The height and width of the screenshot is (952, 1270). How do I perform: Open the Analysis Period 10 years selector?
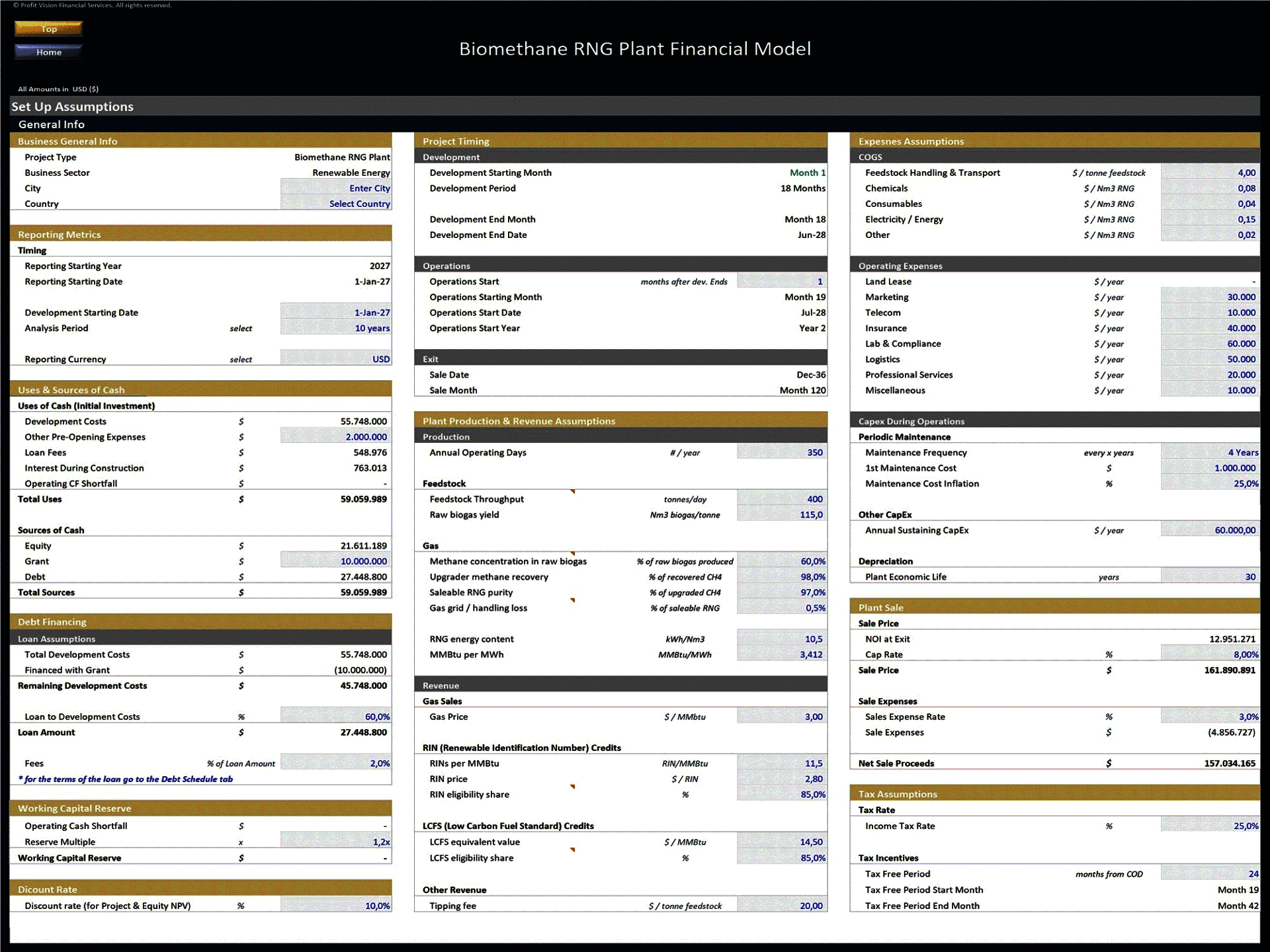[x=336, y=329]
